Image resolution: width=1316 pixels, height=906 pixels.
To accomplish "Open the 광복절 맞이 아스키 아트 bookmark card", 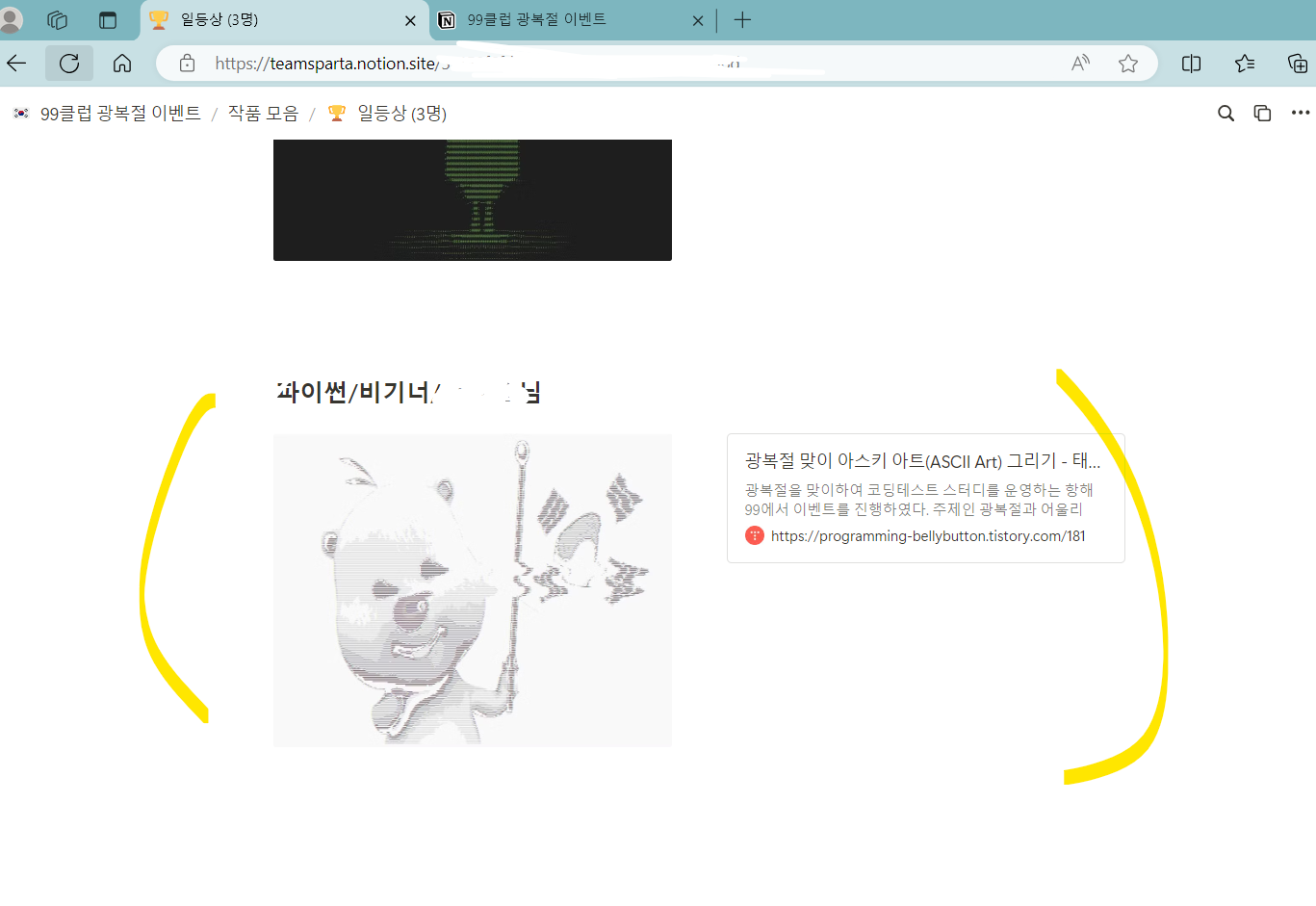I will click(x=926, y=498).
